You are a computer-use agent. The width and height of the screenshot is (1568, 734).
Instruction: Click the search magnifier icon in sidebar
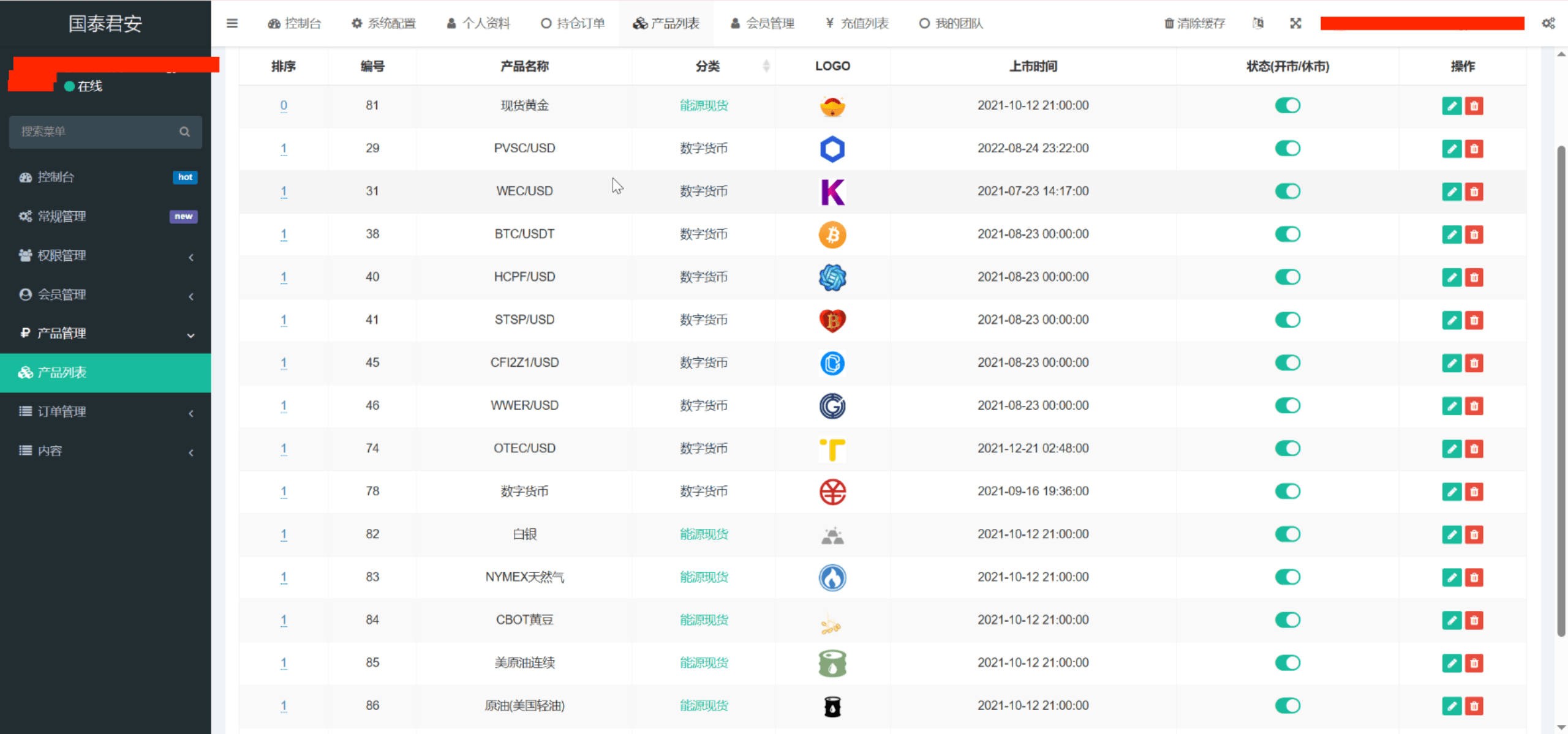184,132
